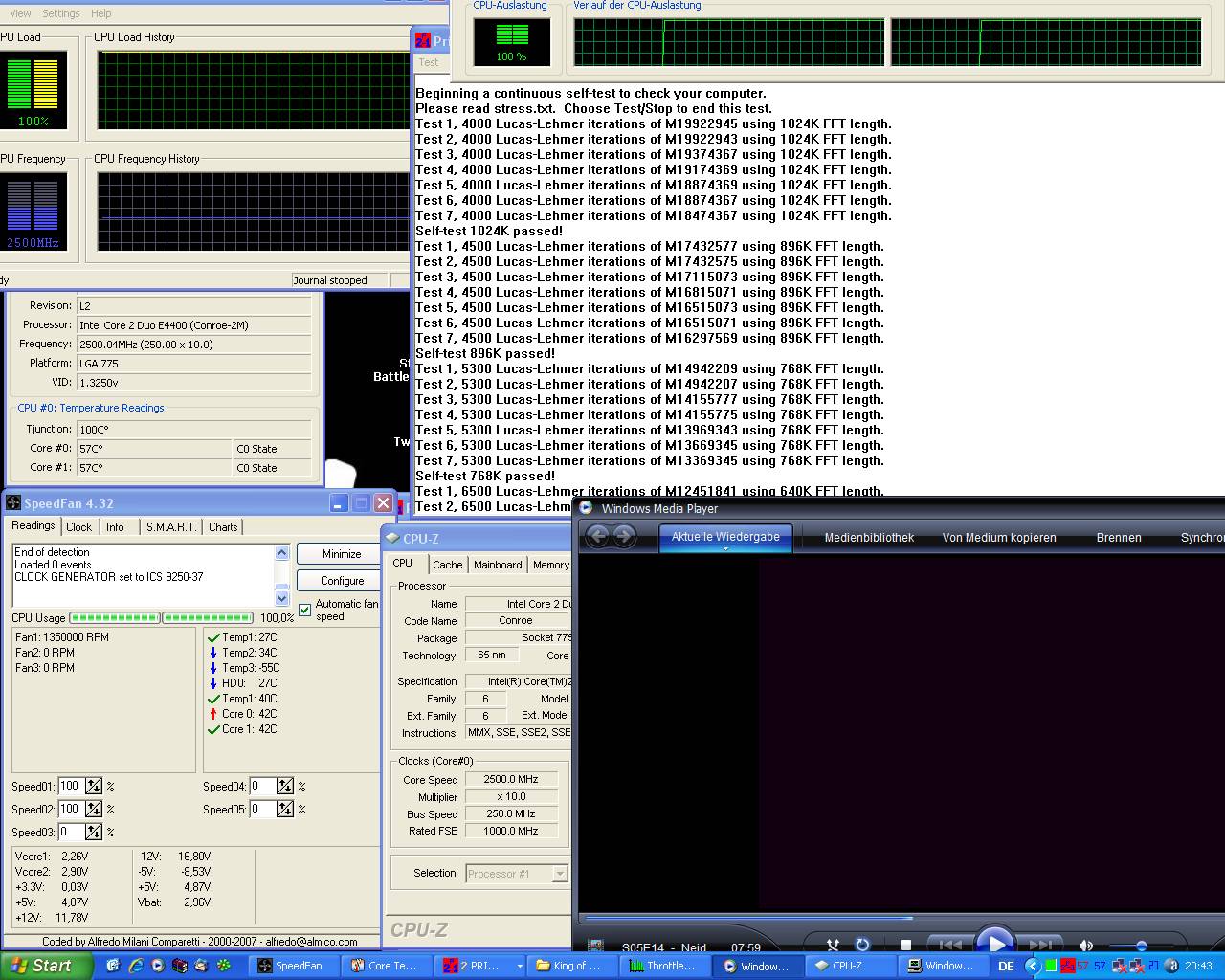This screenshot has width=1225, height=980.
Task: Click the Speed03 spinner arrows
Action: coord(93,832)
